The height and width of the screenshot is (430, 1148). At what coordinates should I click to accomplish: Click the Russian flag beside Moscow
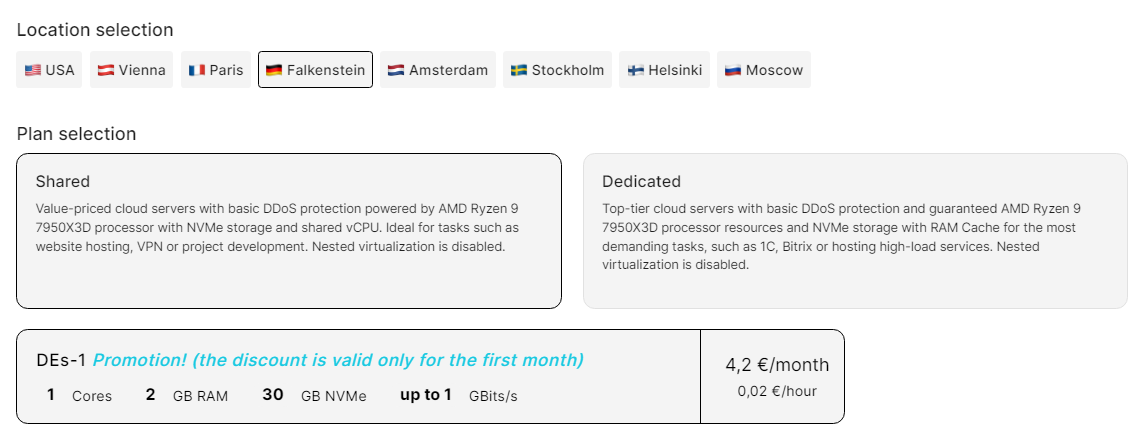pyautogui.click(x=733, y=70)
